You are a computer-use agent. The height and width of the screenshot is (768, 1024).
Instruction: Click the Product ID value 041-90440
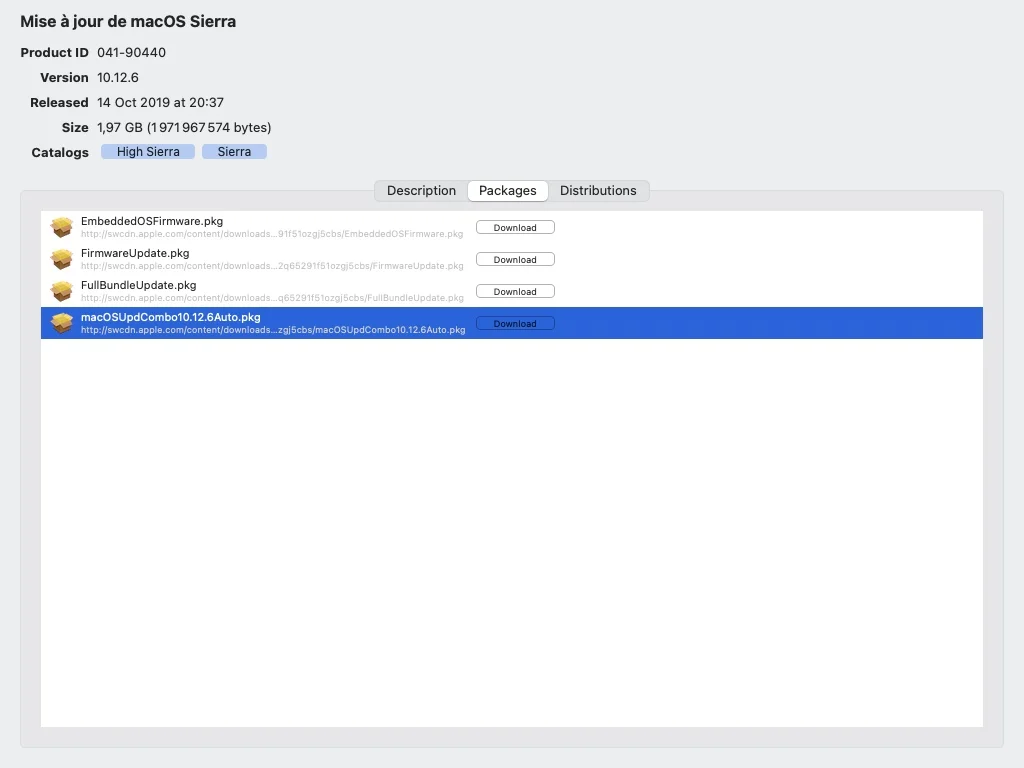click(x=131, y=52)
